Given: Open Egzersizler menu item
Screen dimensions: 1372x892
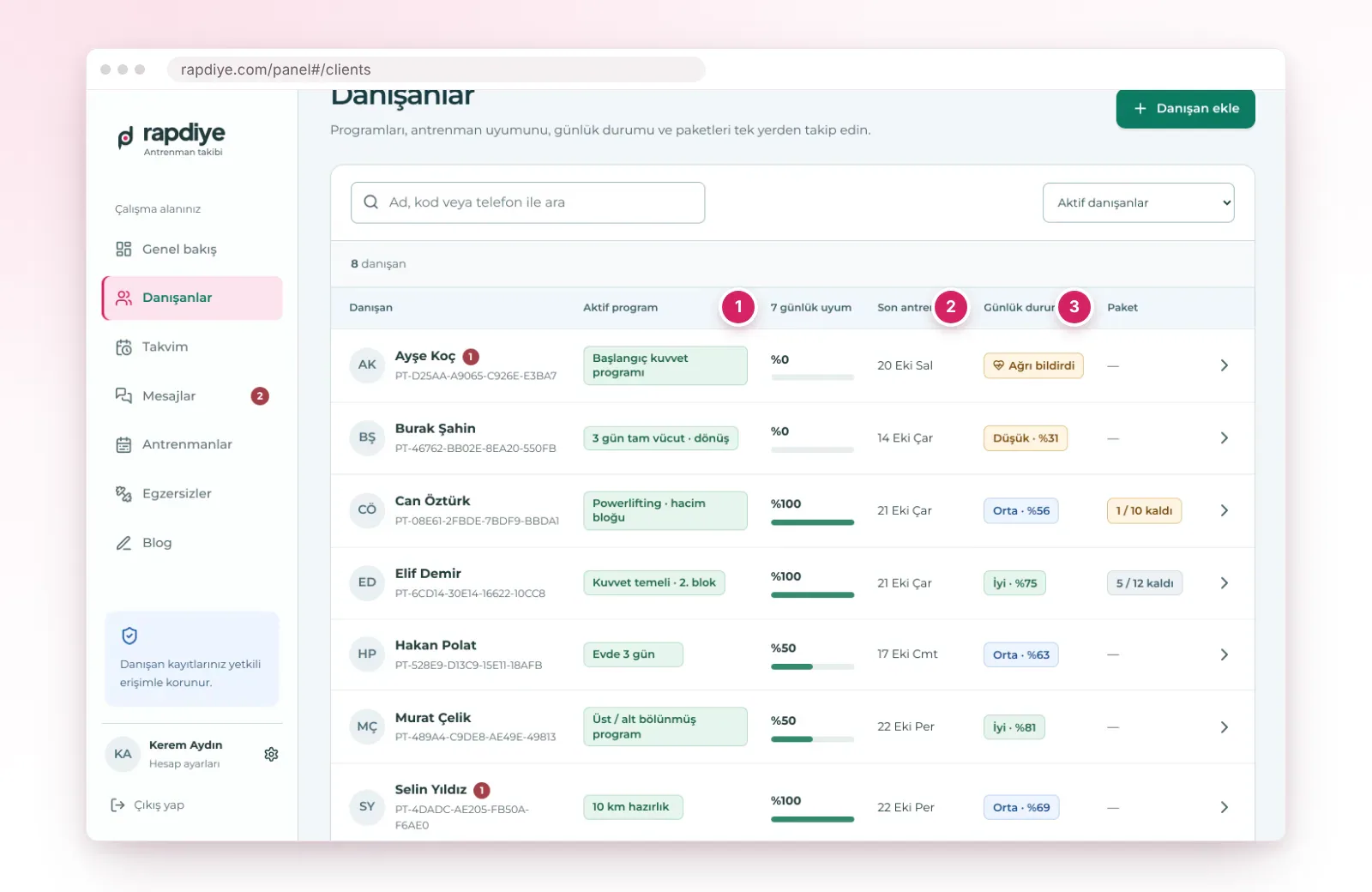Looking at the screenshot, I should 192,494.
